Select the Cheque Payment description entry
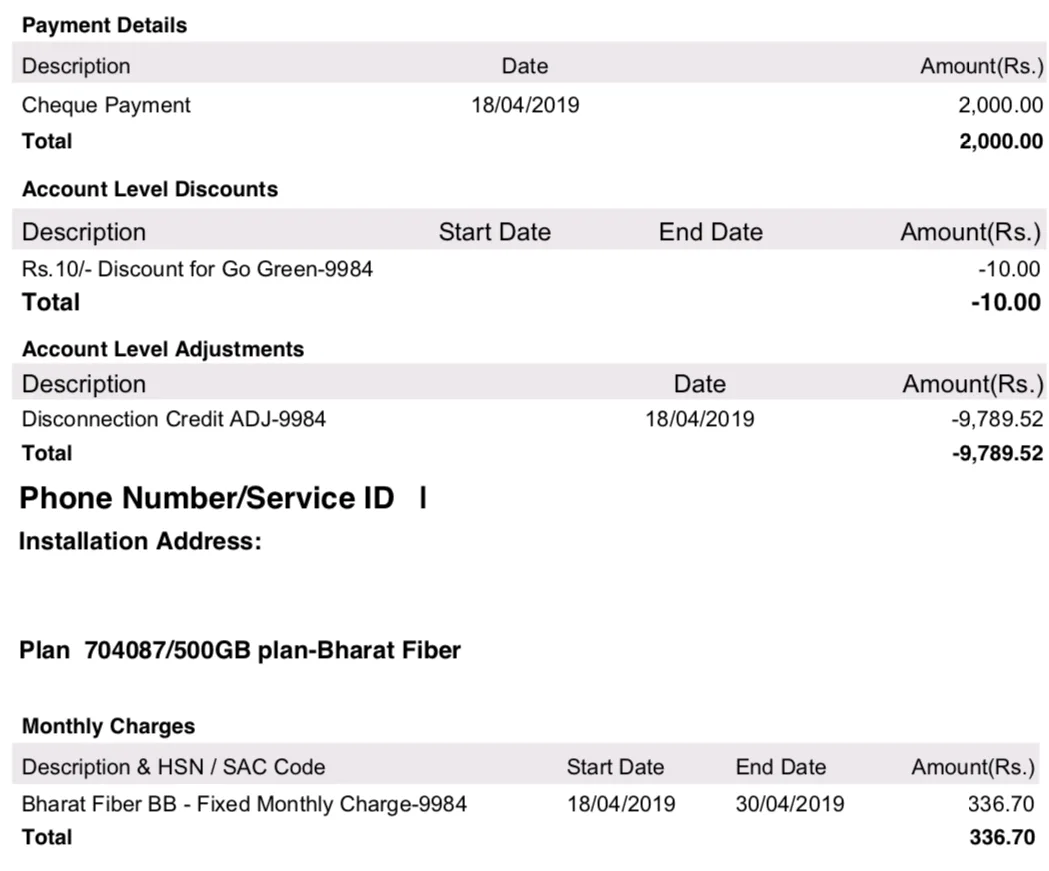 106,105
